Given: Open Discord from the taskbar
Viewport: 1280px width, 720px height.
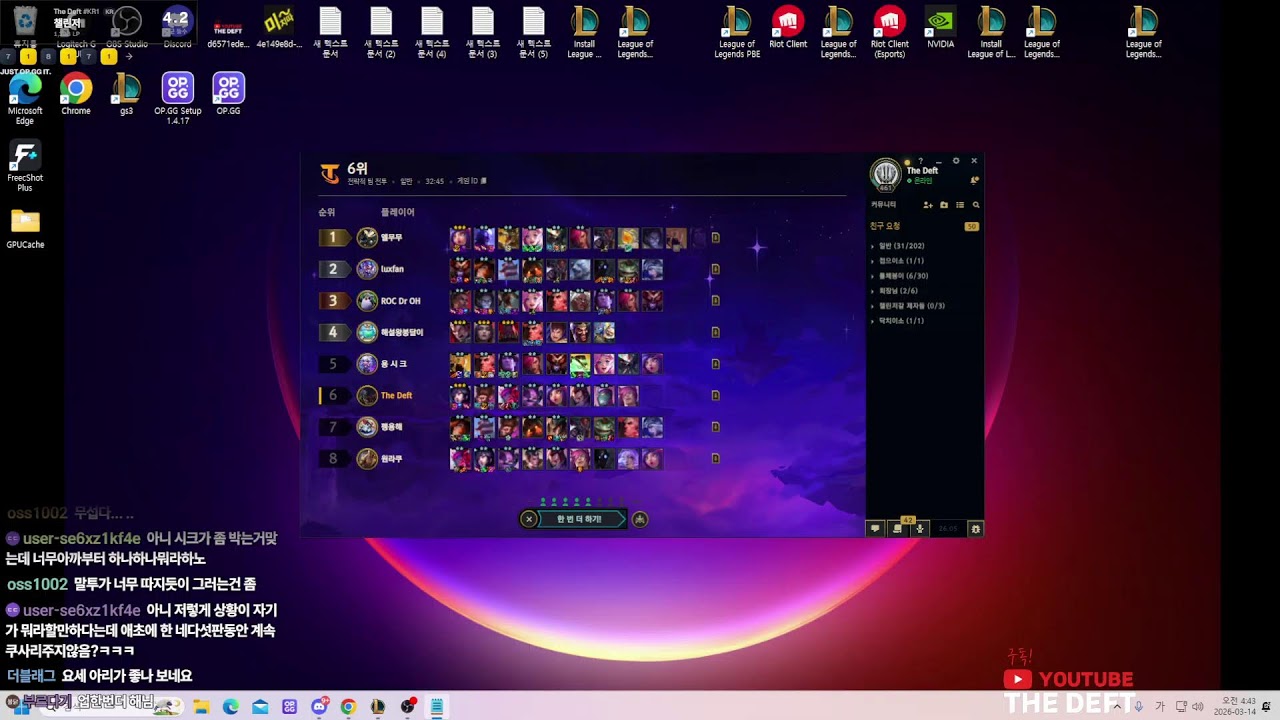Looking at the screenshot, I should pyautogui.click(x=319, y=707).
